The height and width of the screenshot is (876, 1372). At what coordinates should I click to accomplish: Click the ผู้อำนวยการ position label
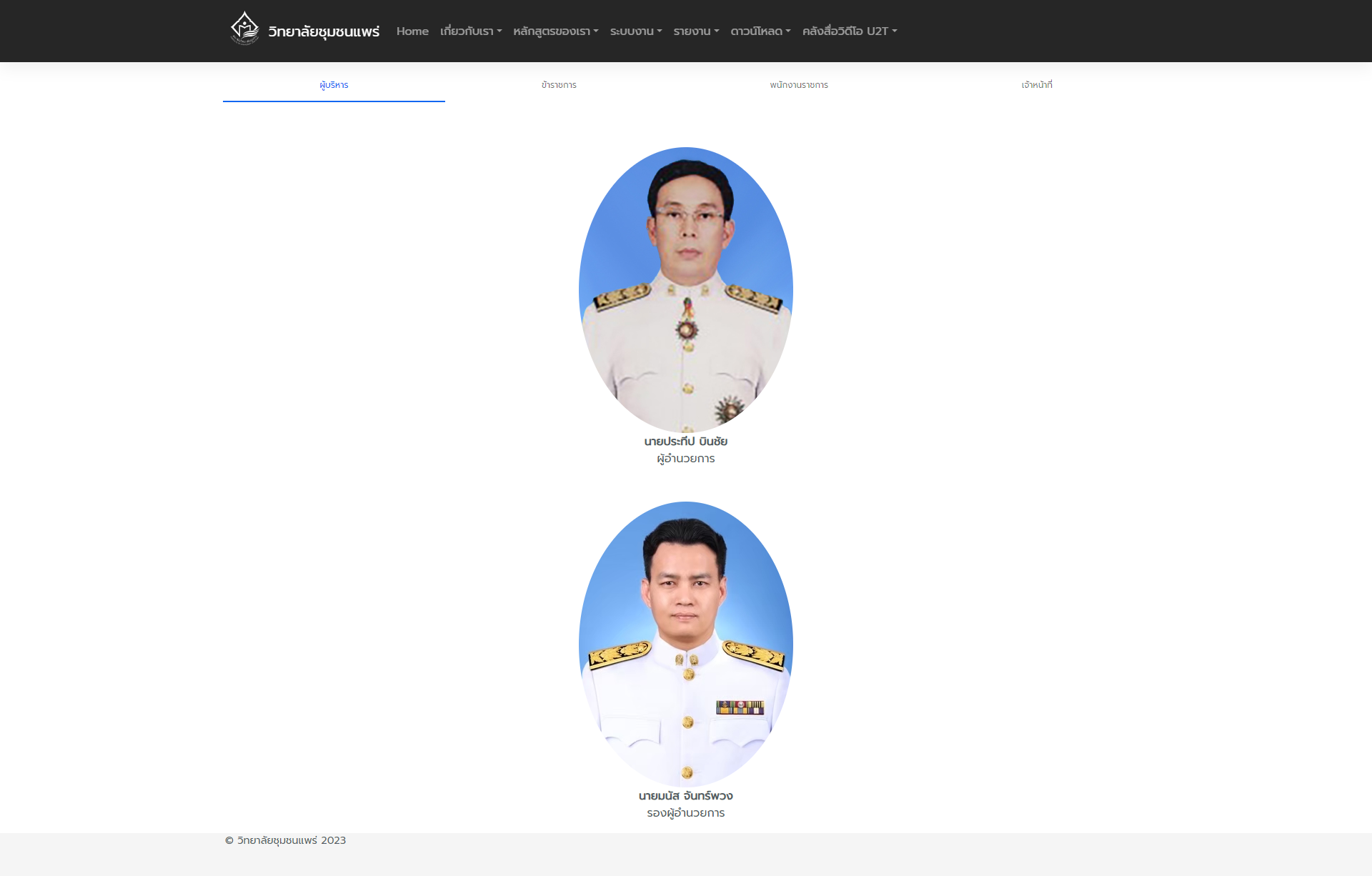pyautogui.click(x=686, y=459)
